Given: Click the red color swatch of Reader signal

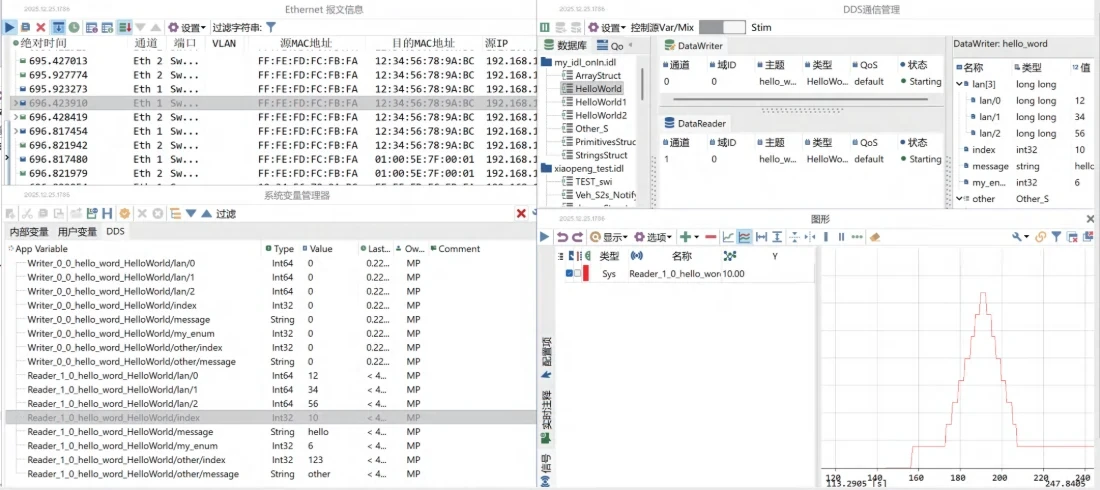Looking at the screenshot, I should [586, 274].
